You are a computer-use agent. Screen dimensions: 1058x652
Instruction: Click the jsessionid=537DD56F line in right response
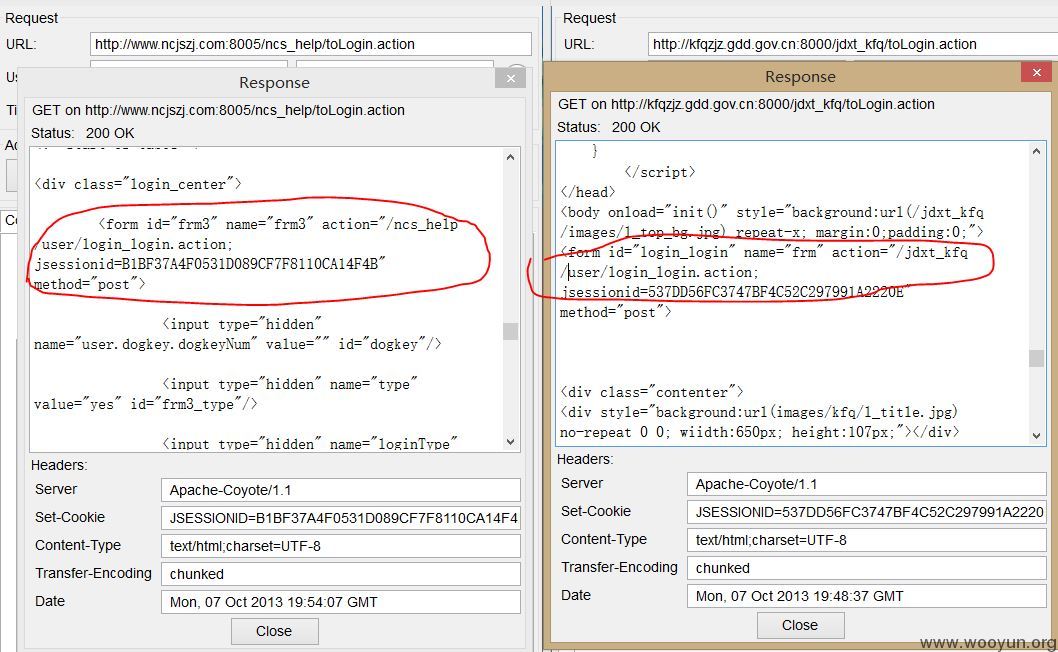click(735, 292)
